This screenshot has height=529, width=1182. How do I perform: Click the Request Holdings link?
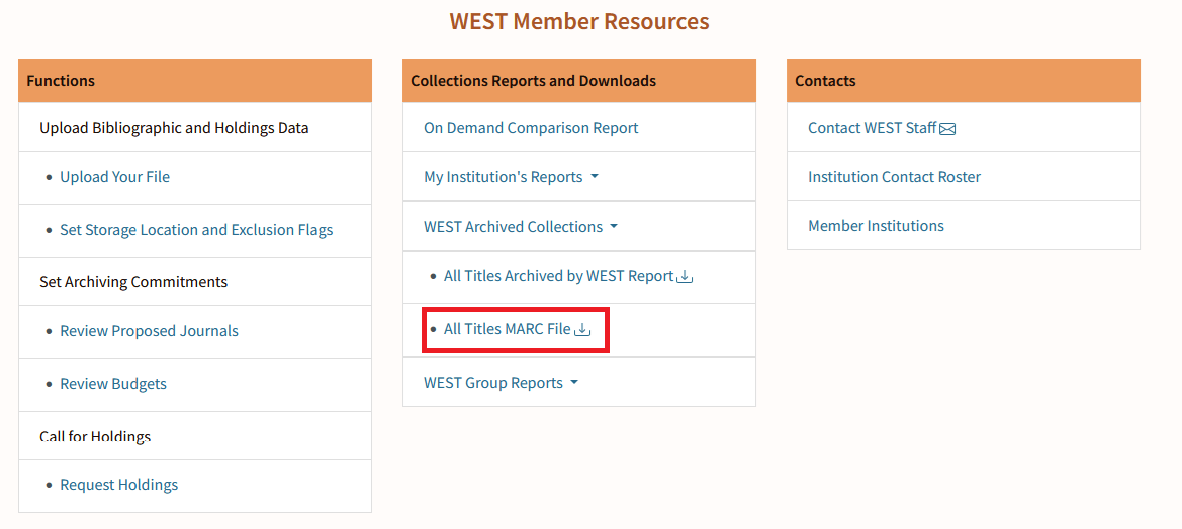[119, 485]
